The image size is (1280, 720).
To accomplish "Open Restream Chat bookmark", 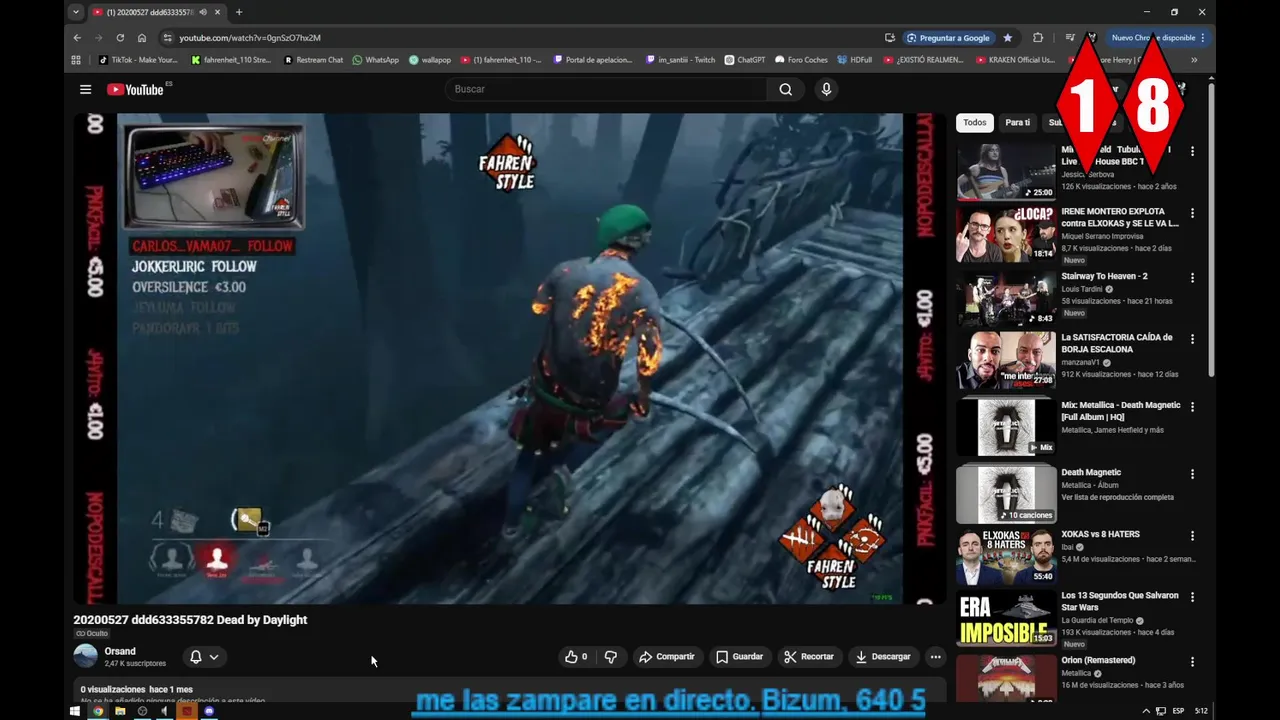I will pos(314,60).
